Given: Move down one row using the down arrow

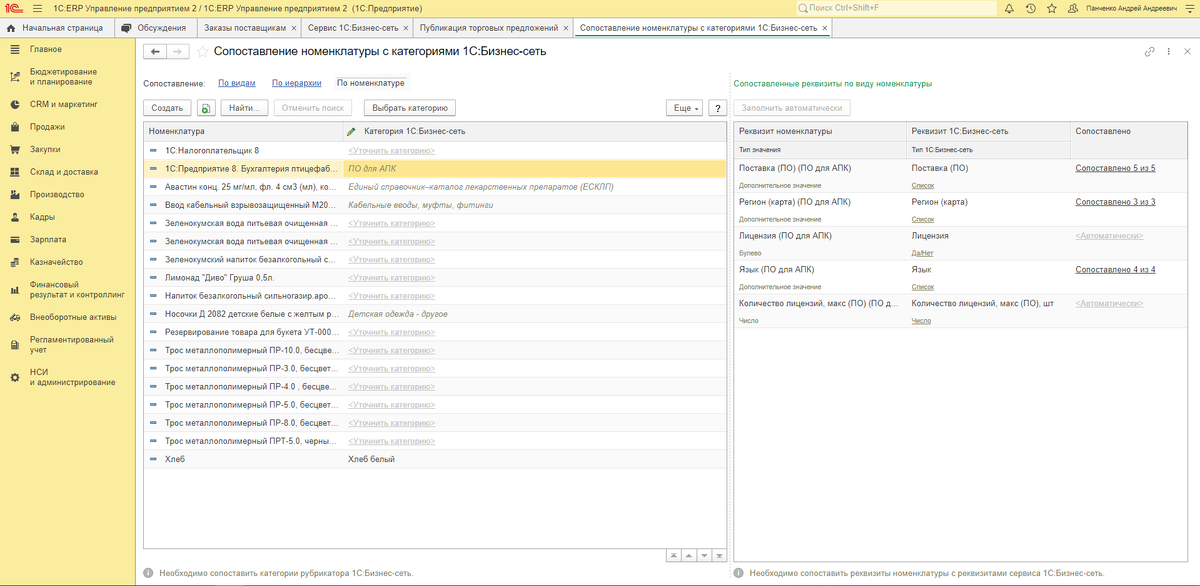Looking at the screenshot, I should click(x=704, y=555).
